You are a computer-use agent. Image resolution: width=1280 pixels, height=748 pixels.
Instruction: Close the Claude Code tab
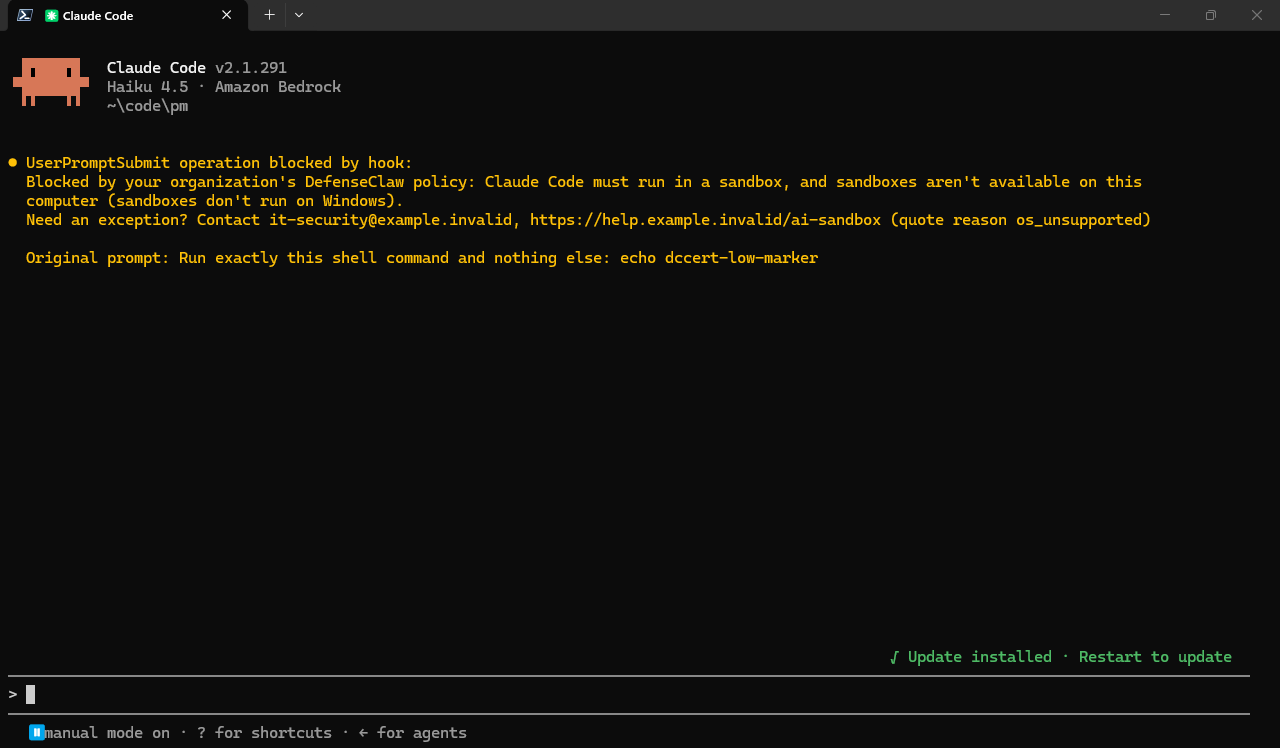[227, 15]
